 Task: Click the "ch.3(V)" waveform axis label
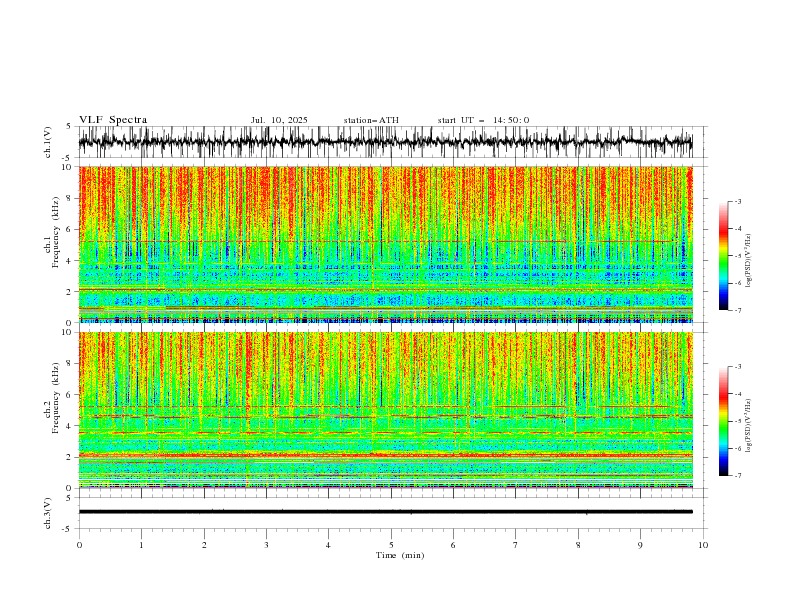pos(48,513)
